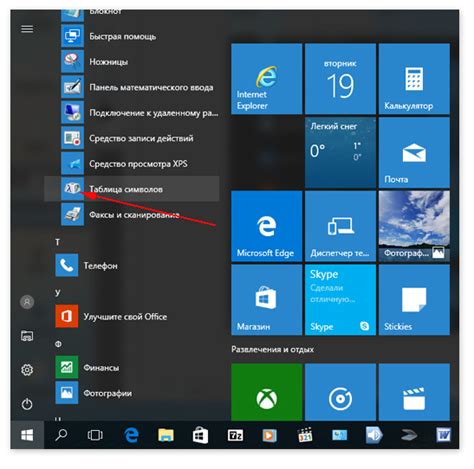Select the Финансы text label

(101, 368)
